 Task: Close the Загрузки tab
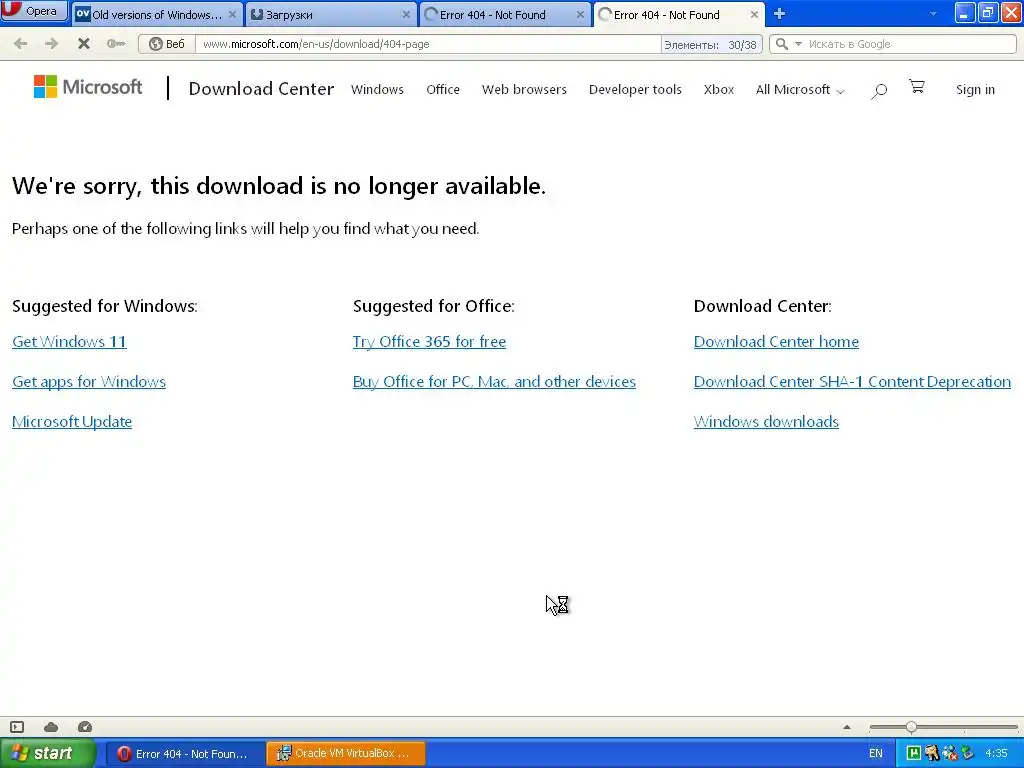click(406, 14)
